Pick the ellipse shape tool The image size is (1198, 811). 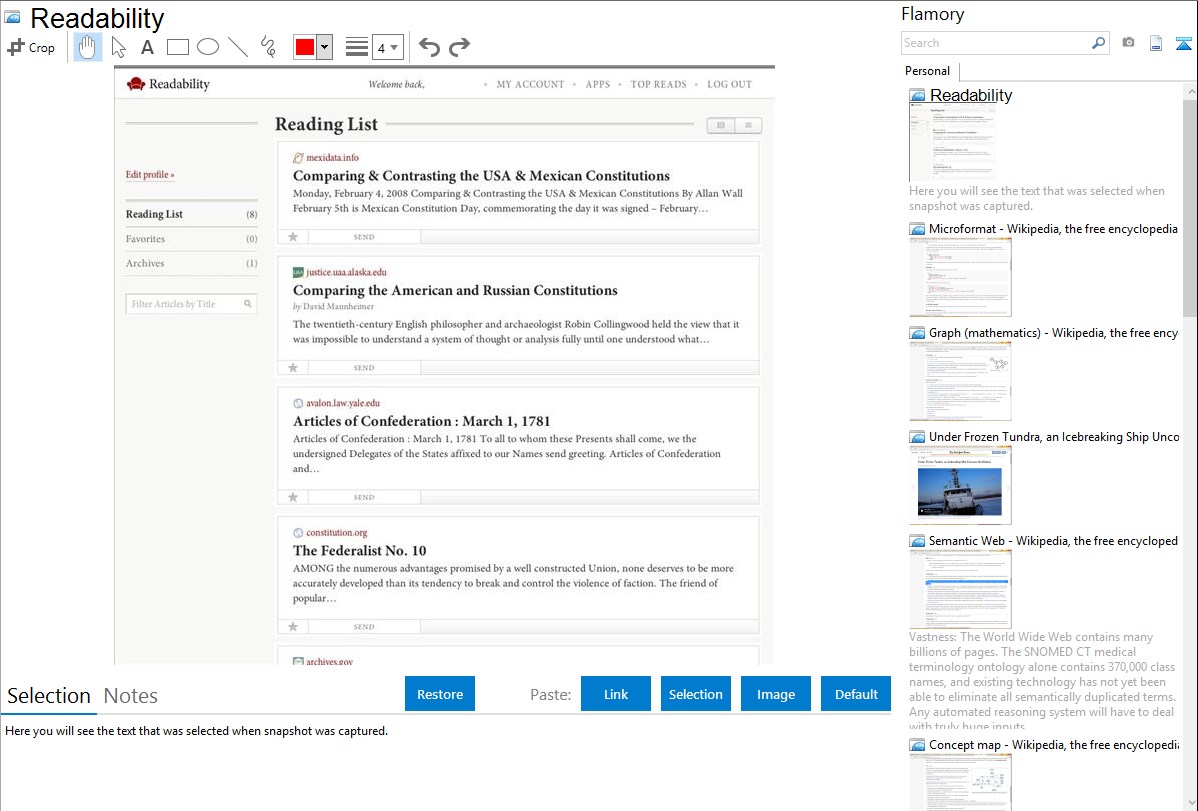pos(208,47)
